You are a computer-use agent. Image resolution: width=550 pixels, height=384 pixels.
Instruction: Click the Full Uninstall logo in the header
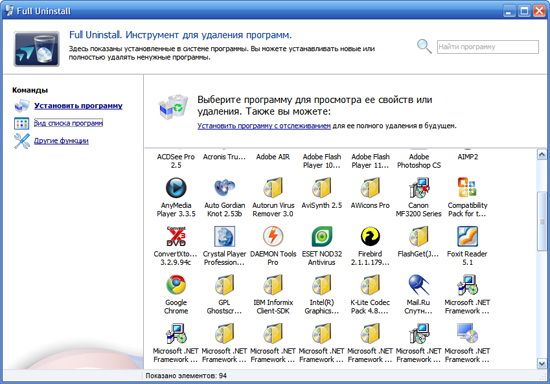(37, 49)
